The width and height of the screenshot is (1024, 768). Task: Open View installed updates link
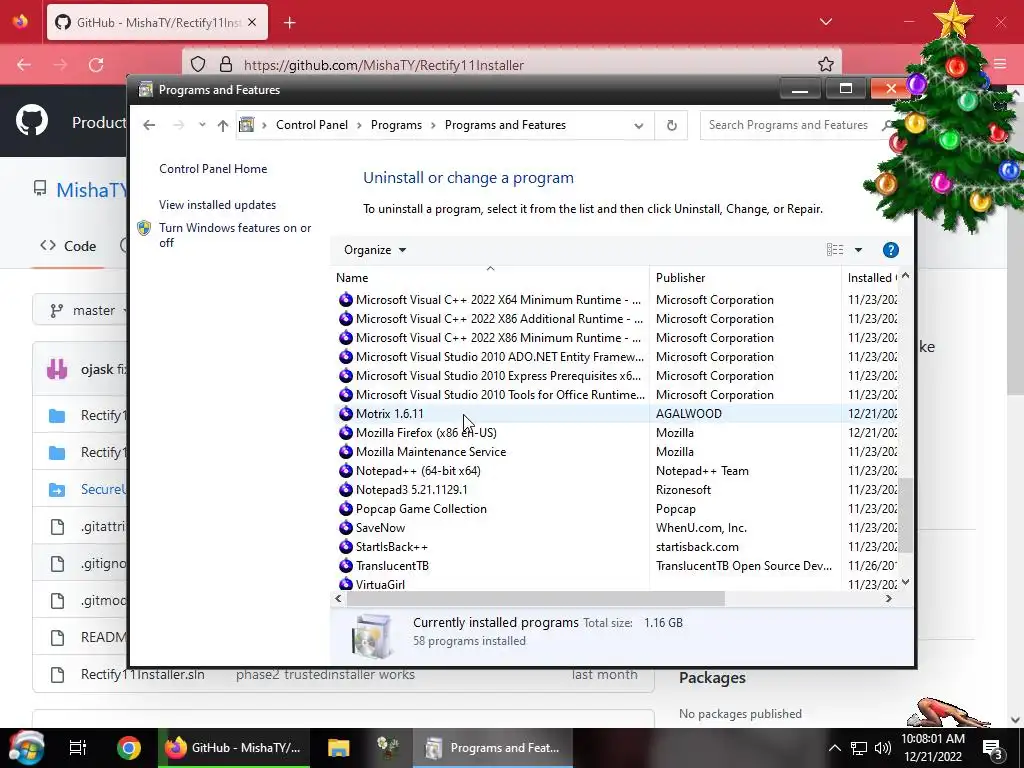tap(217, 204)
